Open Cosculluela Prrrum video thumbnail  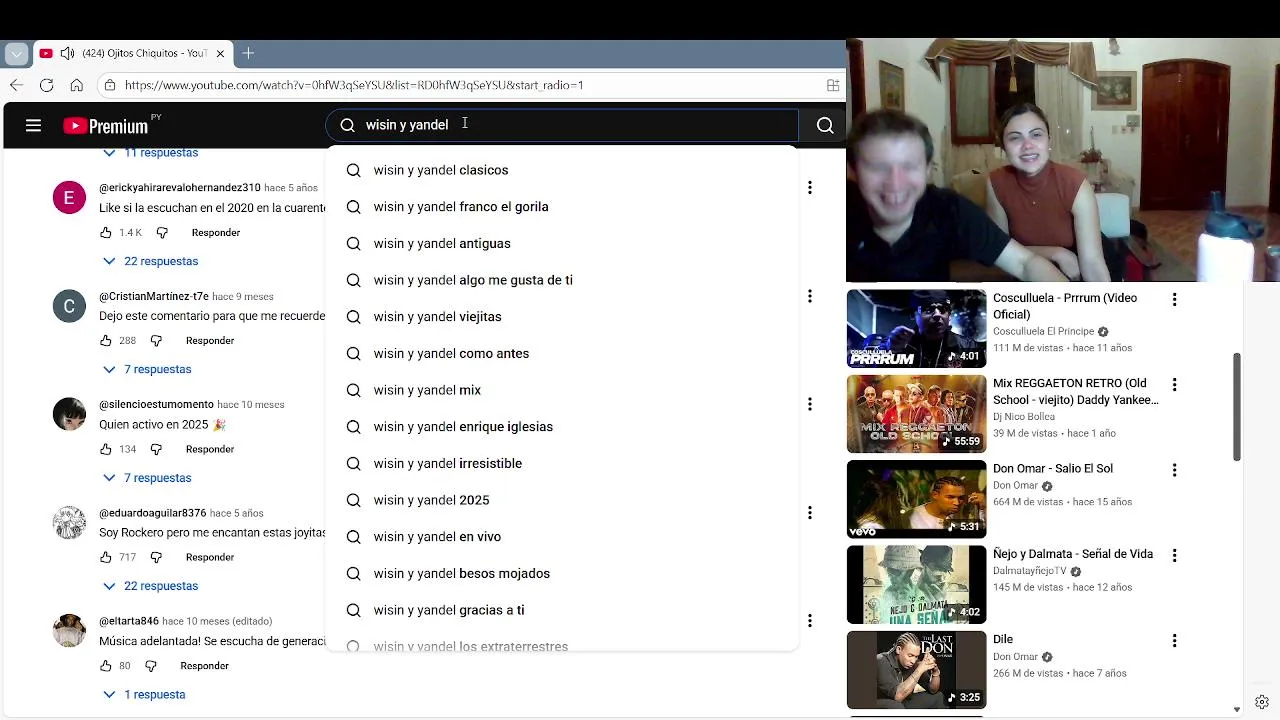click(x=916, y=329)
